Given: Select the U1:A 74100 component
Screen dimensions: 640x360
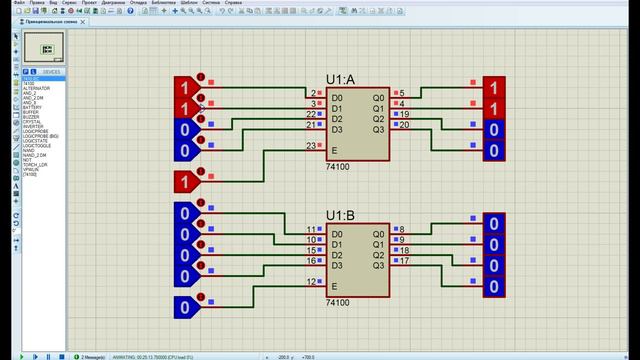Looking at the screenshot, I should (x=358, y=124).
